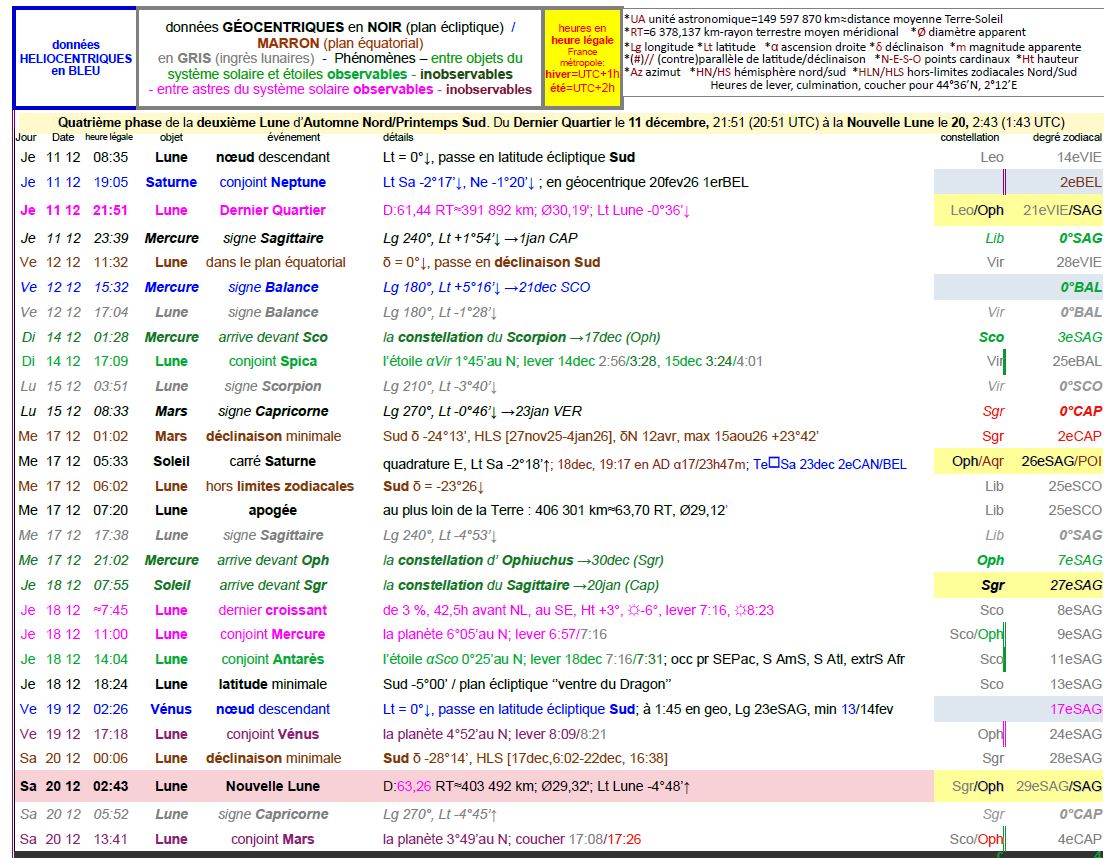Select the 'constellation' column header
Screen dimensions: 1117x858
[969, 137]
